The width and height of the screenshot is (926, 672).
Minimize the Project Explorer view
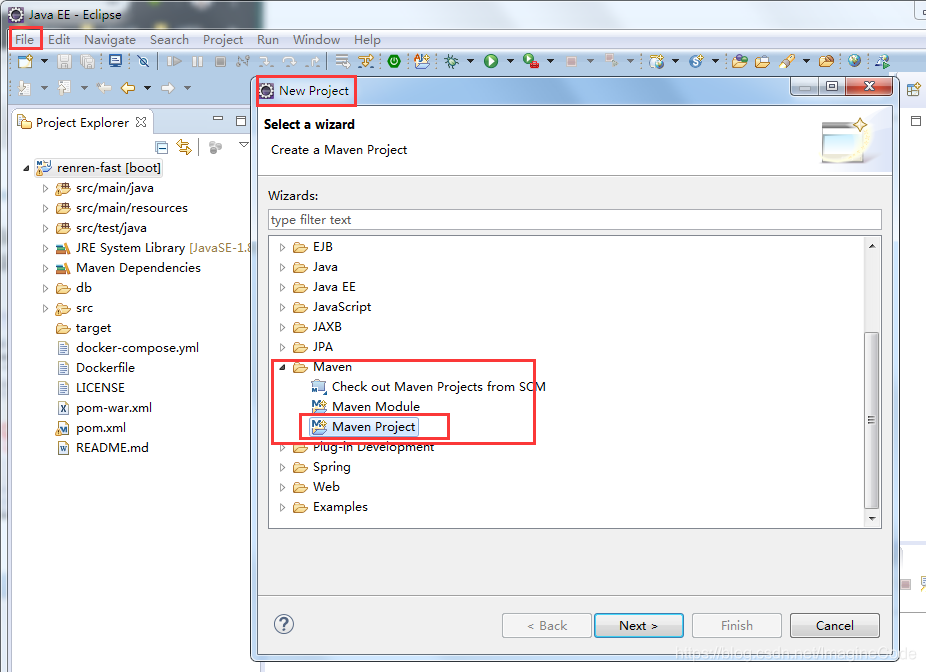[x=218, y=119]
